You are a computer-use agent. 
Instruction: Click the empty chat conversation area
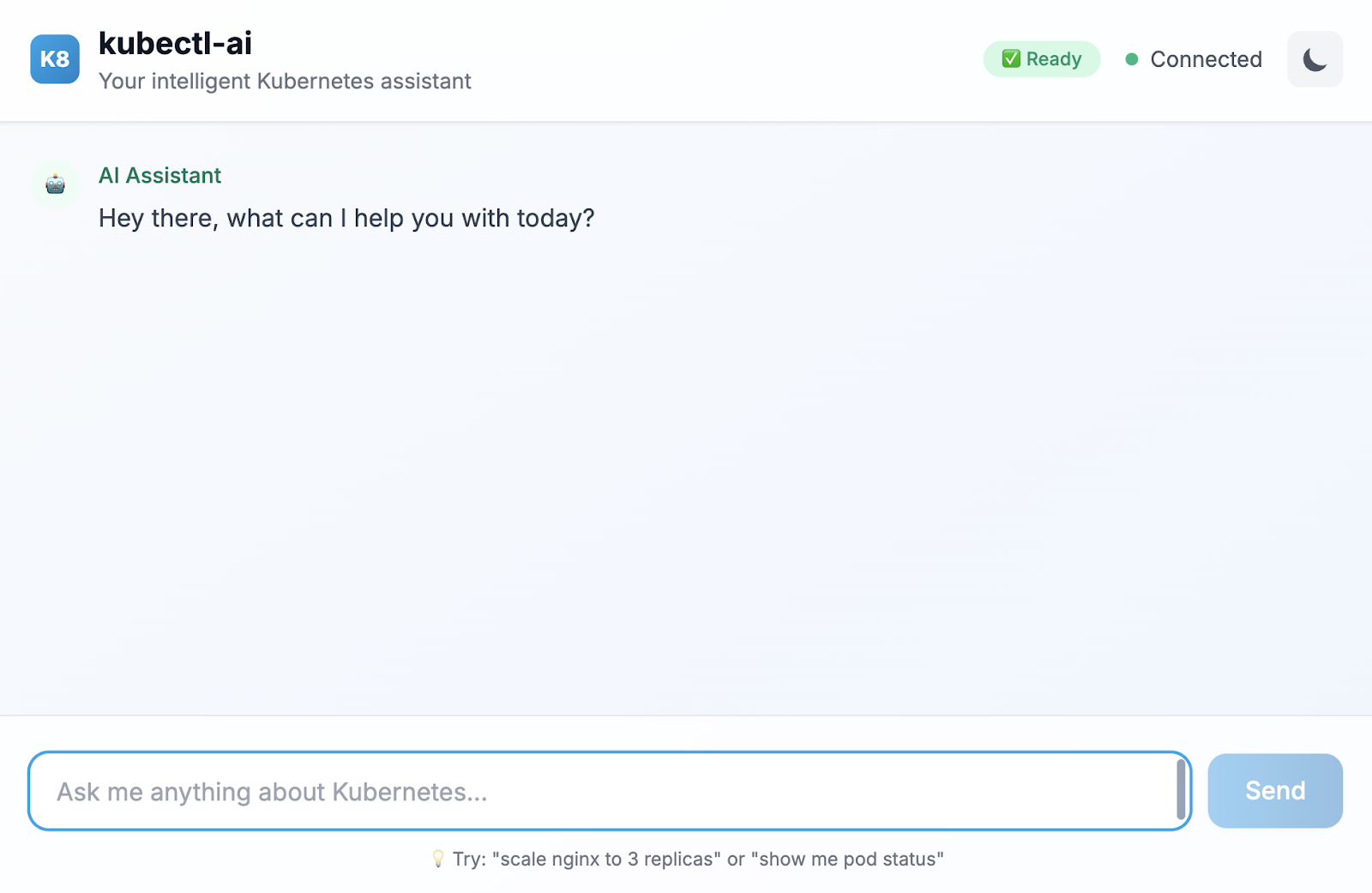coord(686,472)
